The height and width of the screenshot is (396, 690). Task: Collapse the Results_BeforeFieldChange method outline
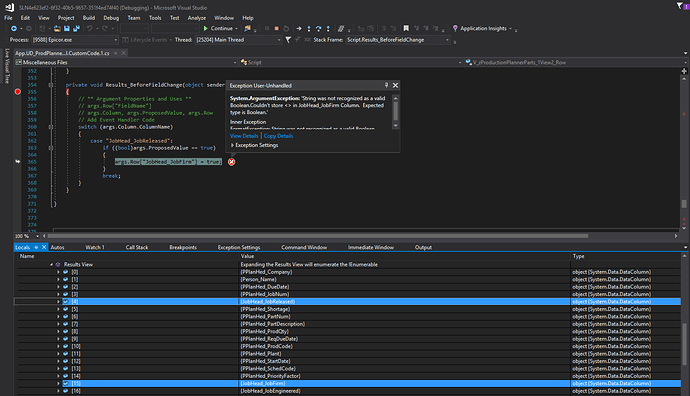[x=51, y=85]
